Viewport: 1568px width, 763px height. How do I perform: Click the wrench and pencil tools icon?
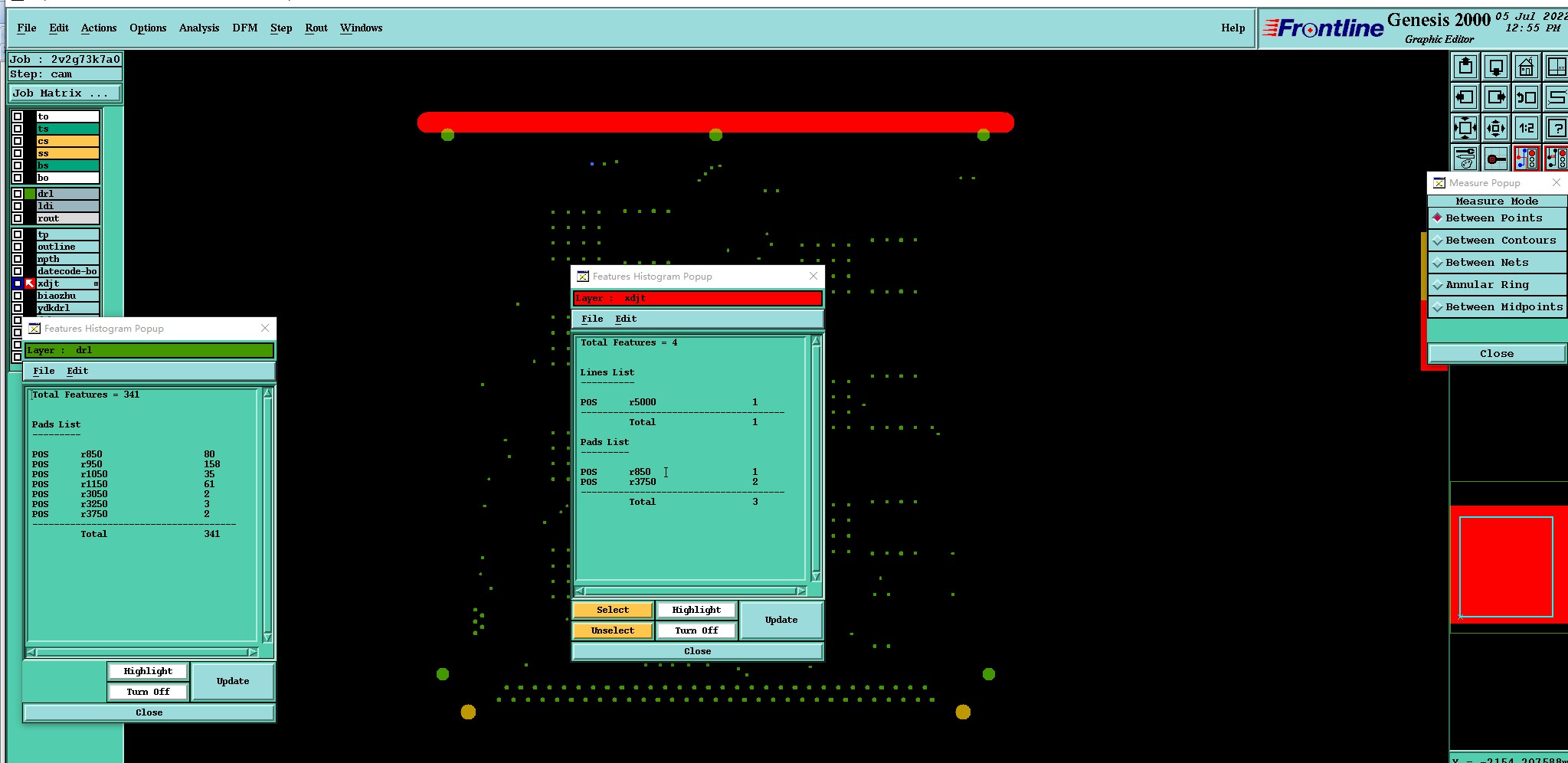[1465, 159]
